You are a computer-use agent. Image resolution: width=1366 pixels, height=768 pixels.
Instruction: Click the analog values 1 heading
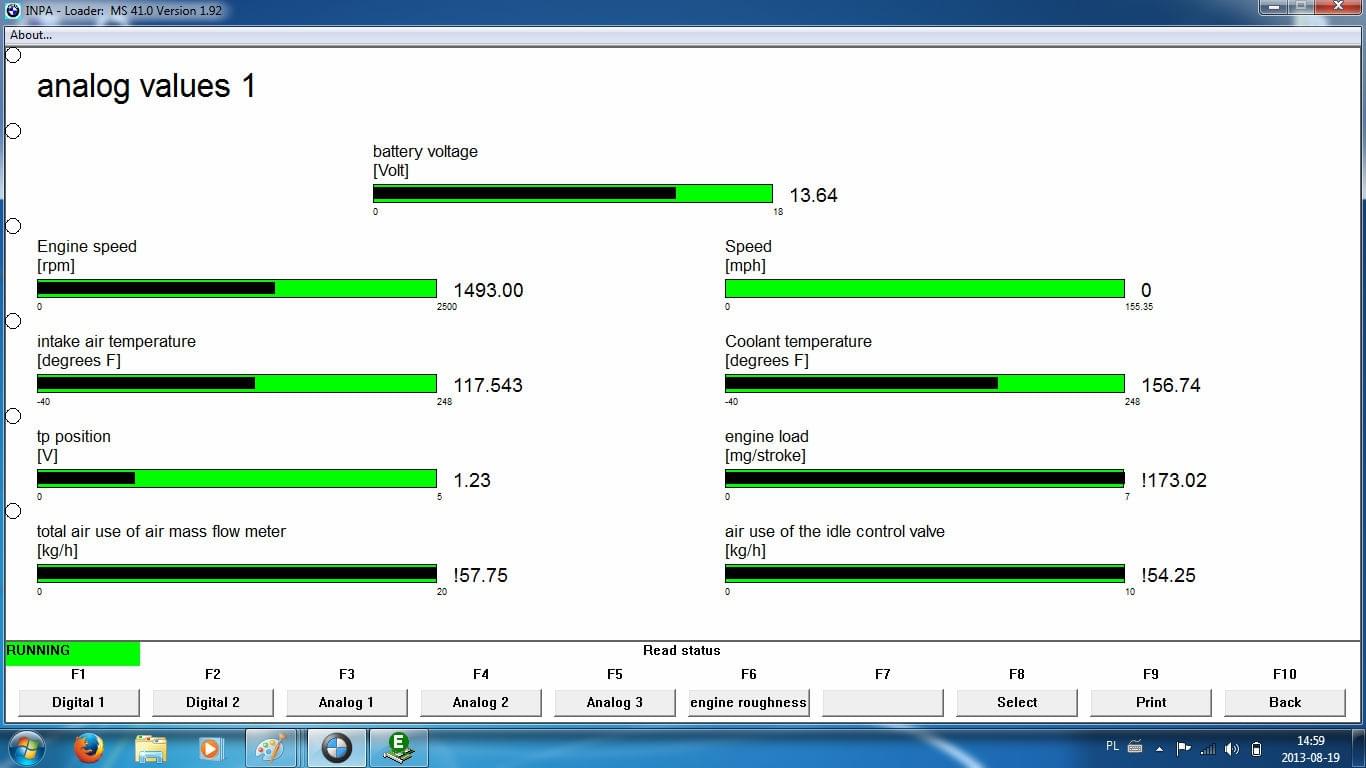tap(146, 86)
